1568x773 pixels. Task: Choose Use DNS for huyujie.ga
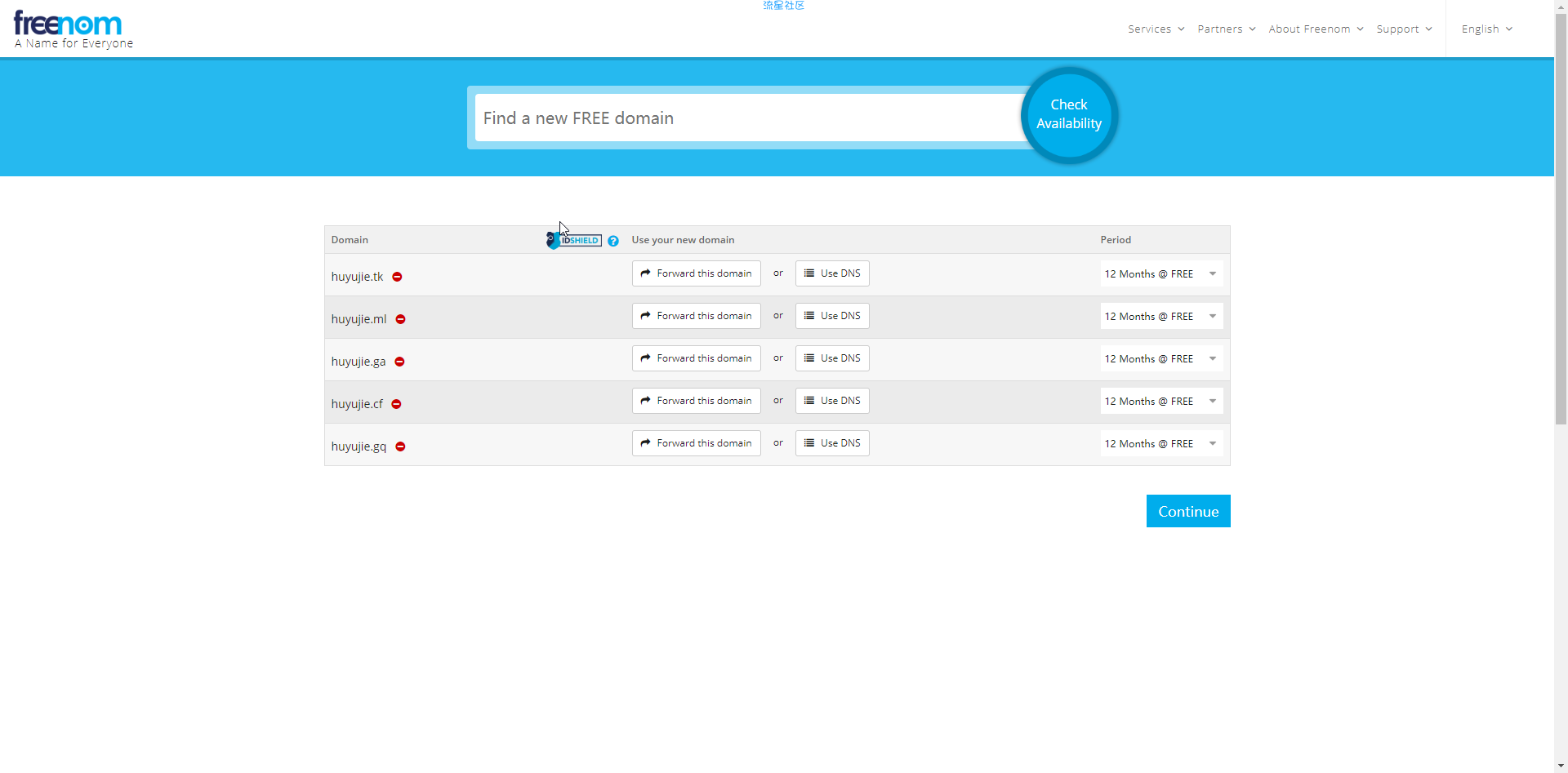(832, 358)
